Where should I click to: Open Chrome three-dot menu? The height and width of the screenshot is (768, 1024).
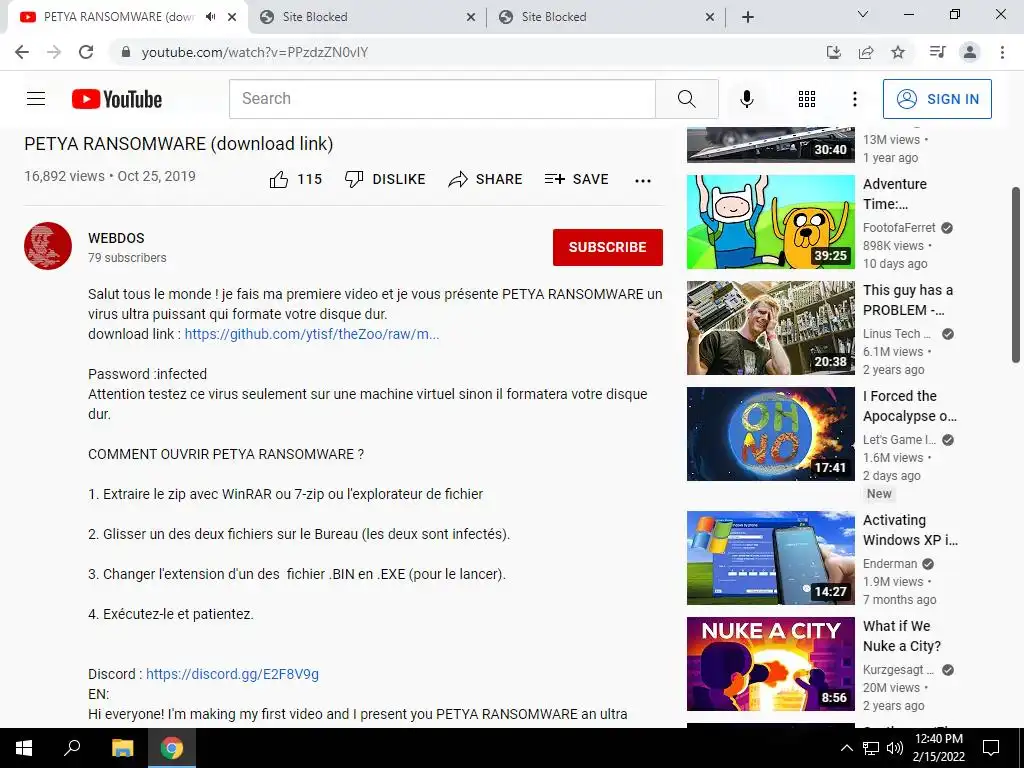pos(1002,52)
